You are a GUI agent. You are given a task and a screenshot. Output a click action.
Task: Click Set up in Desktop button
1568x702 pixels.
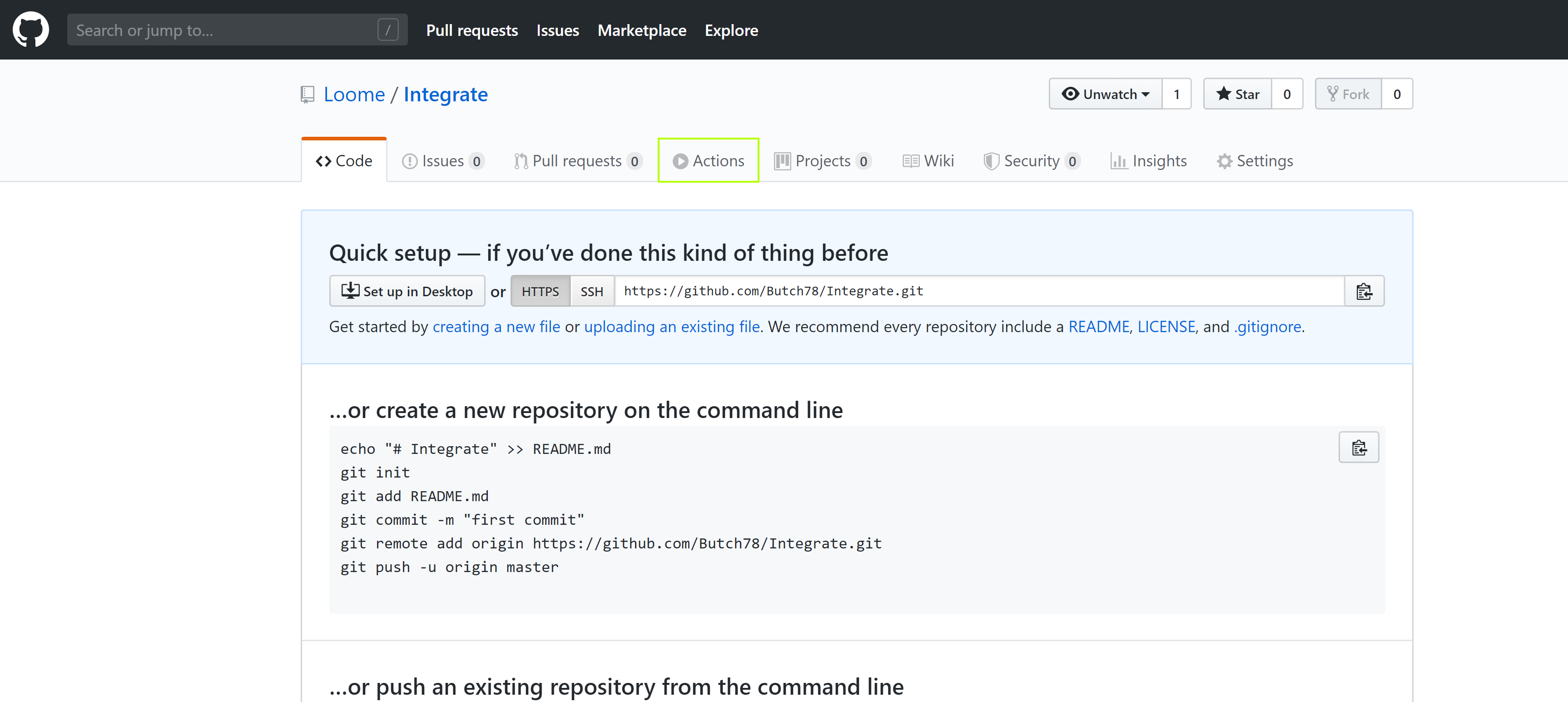coord(407,291)
